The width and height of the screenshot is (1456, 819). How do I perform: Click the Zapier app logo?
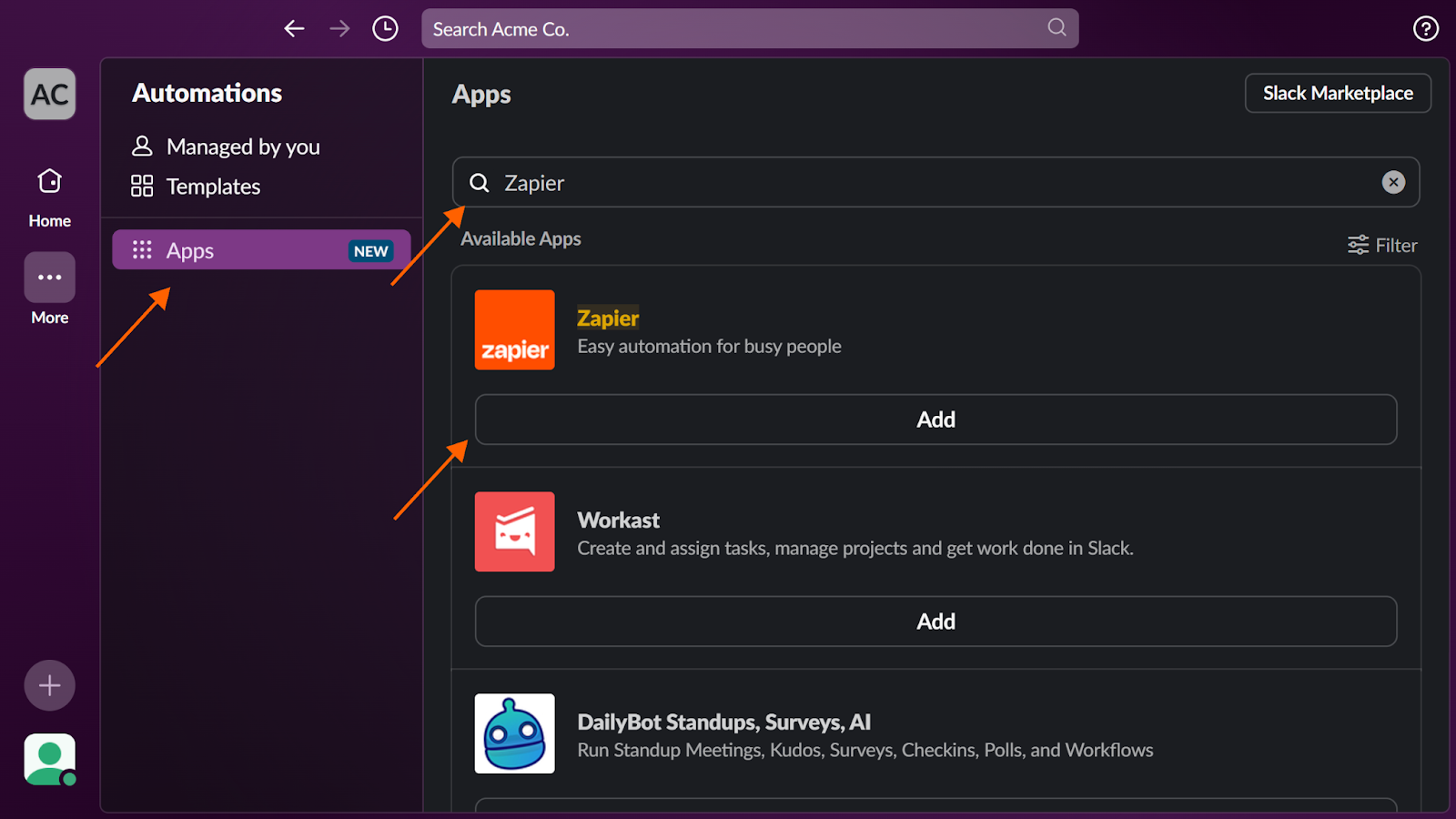tap(514, 329)
